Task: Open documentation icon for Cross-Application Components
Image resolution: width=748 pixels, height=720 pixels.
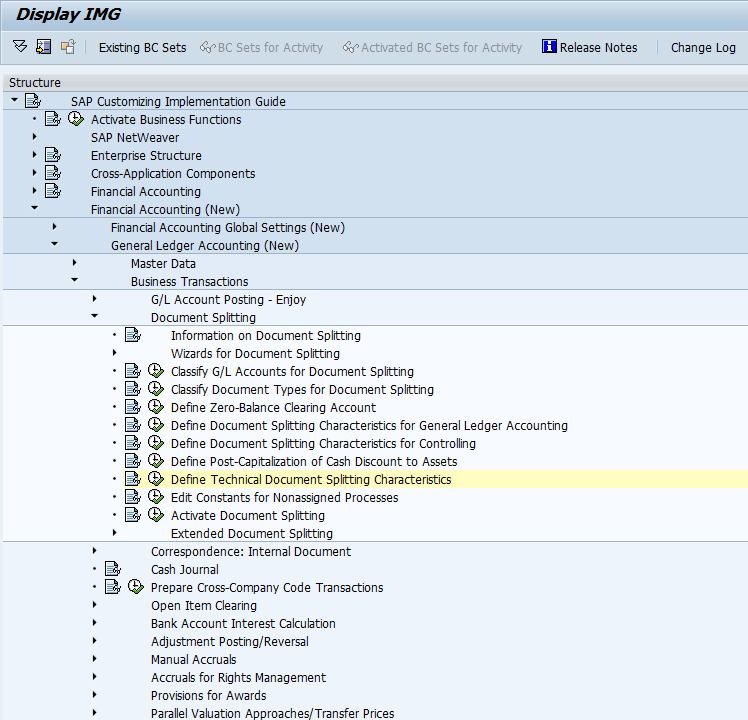Action: tap(53, 173)
